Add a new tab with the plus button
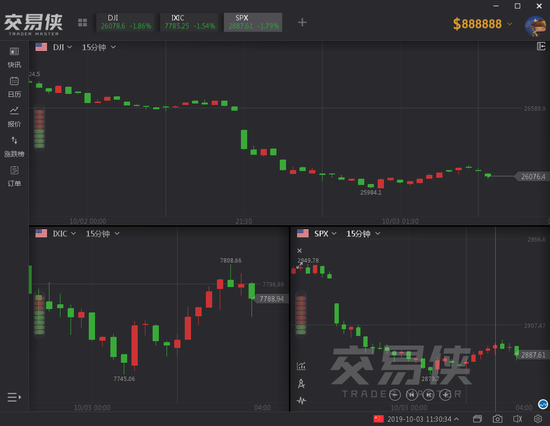The width and height of the screenshot is (550, 426). [302, 22]
